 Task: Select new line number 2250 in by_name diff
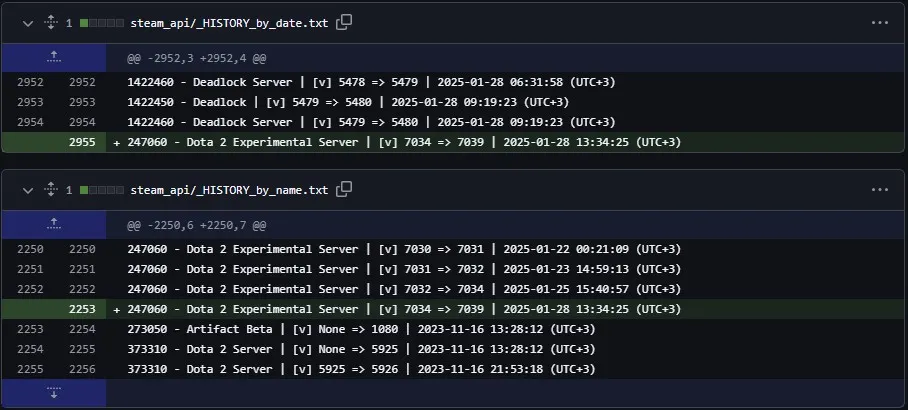tap(82, 249)
